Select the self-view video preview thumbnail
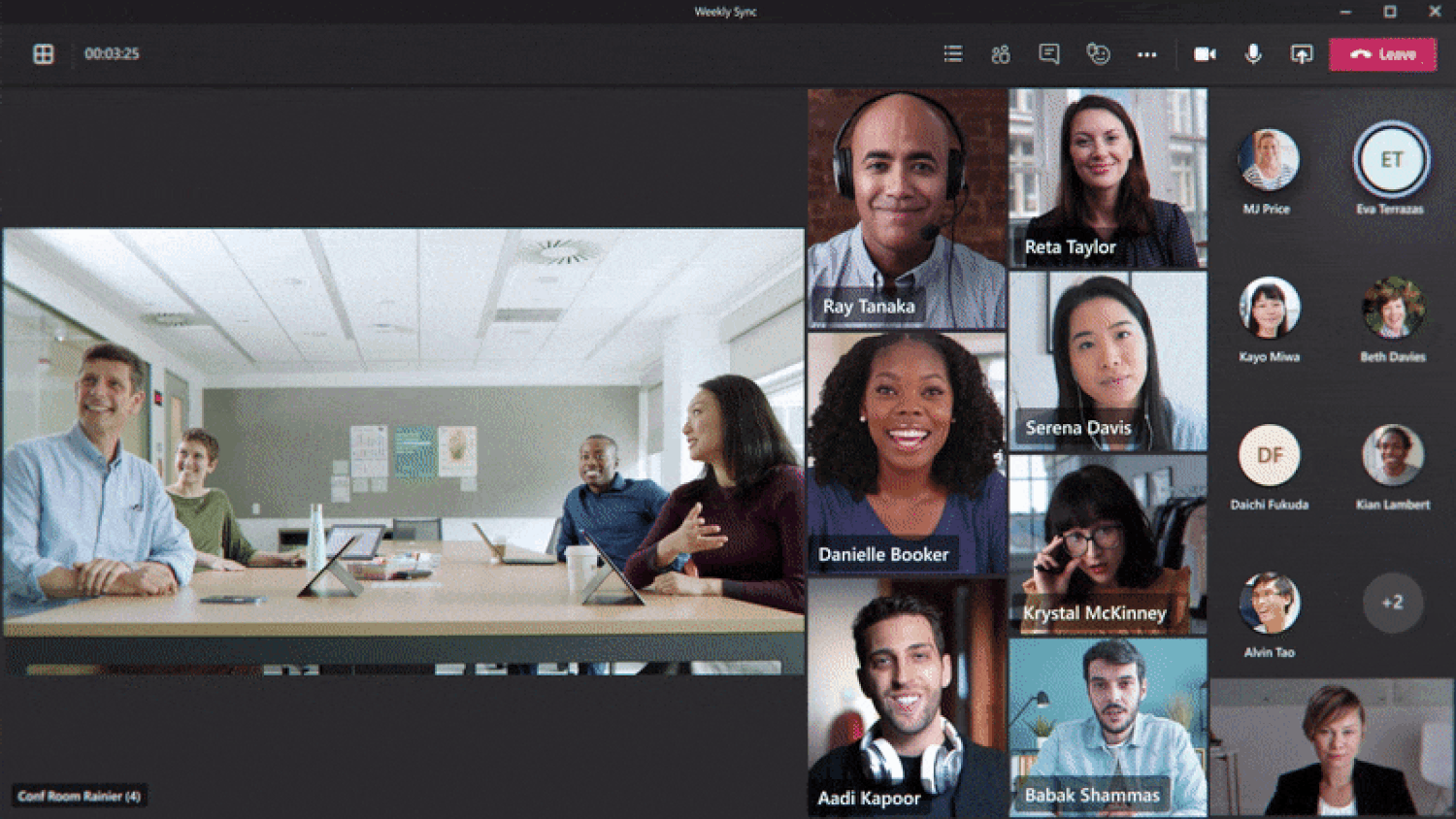This screenshot has width=1456, height=819. (x=1333, y=747)
